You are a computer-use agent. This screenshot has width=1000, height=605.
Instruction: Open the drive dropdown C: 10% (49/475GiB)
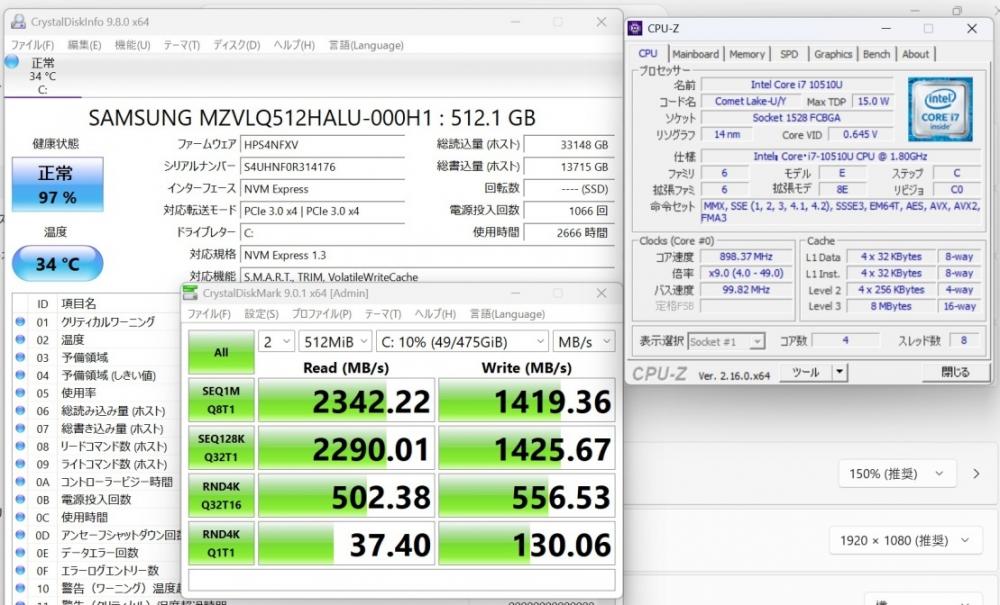[x=462, y=342]
